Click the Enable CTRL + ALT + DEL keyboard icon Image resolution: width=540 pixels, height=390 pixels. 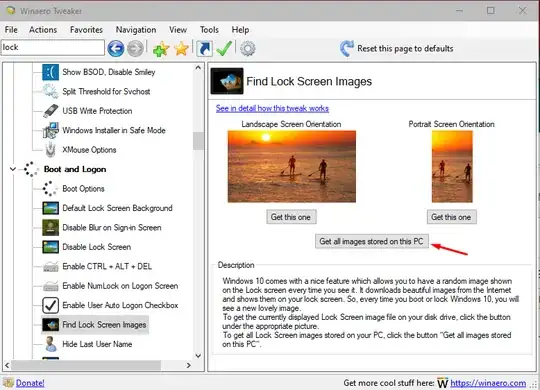(51, 267)
